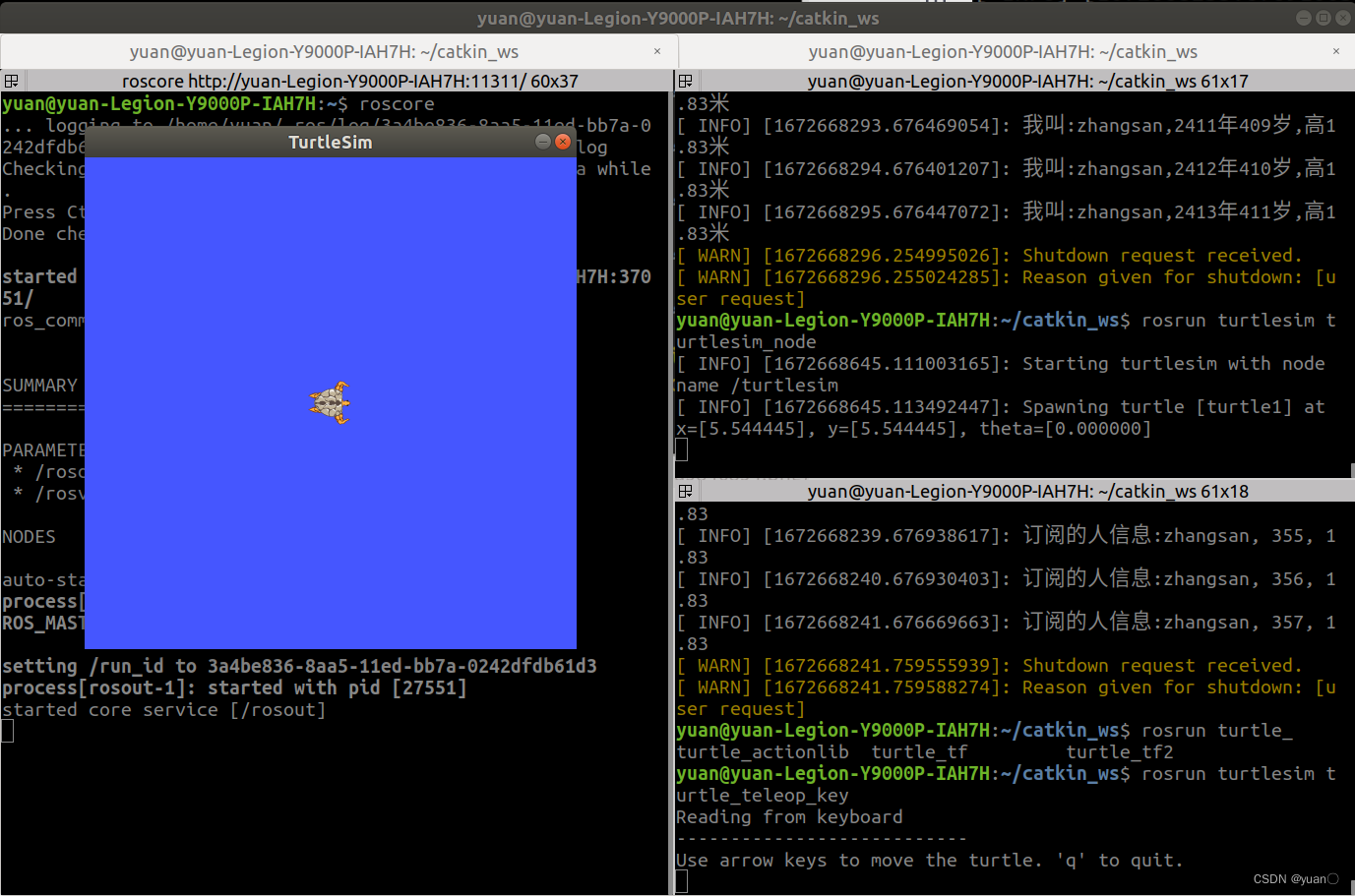Click the 'roscore' command text

[x=397, y=103]
